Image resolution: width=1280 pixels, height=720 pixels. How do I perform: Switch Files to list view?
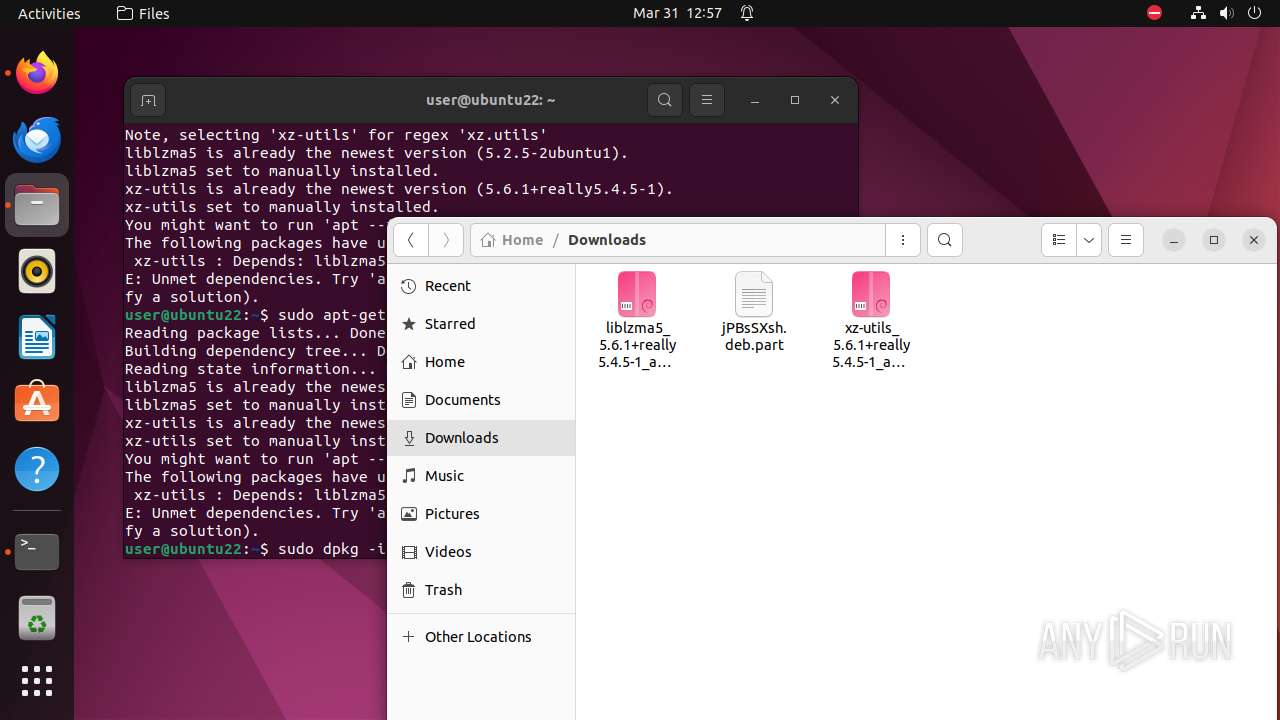pyautogui.click(x=1059, y=240)
